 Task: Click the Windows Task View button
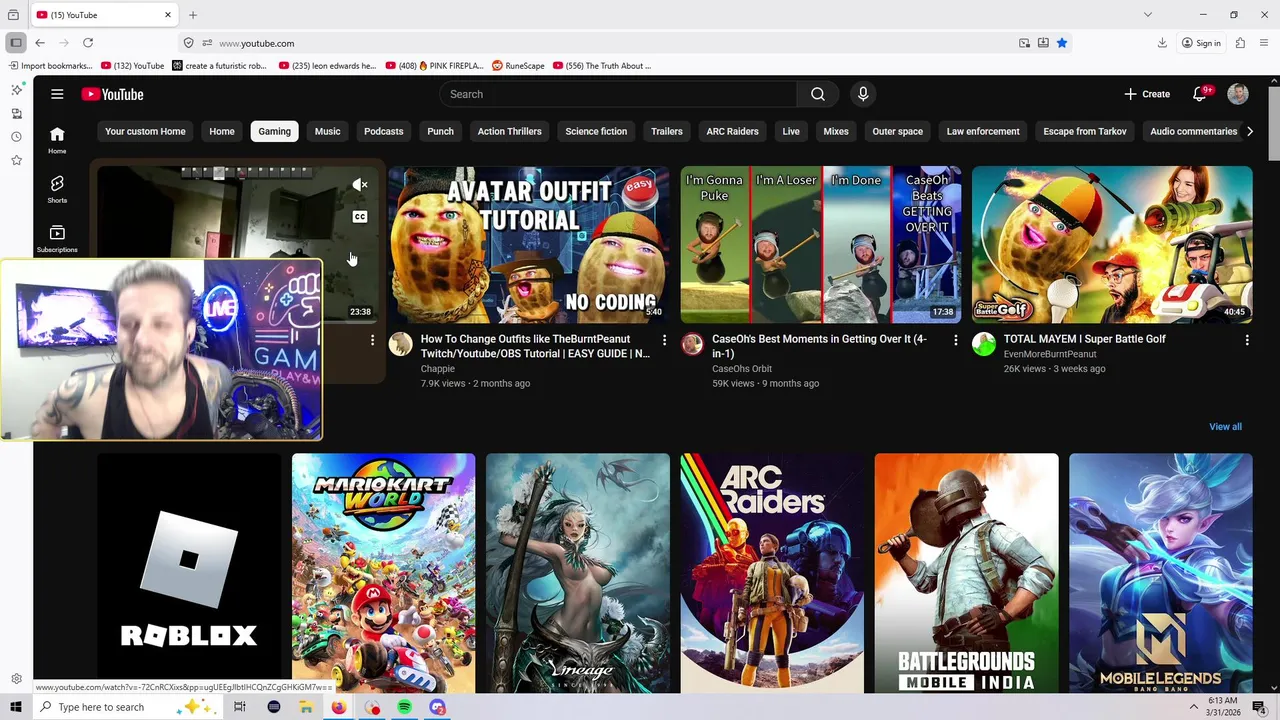click(240, 707)
